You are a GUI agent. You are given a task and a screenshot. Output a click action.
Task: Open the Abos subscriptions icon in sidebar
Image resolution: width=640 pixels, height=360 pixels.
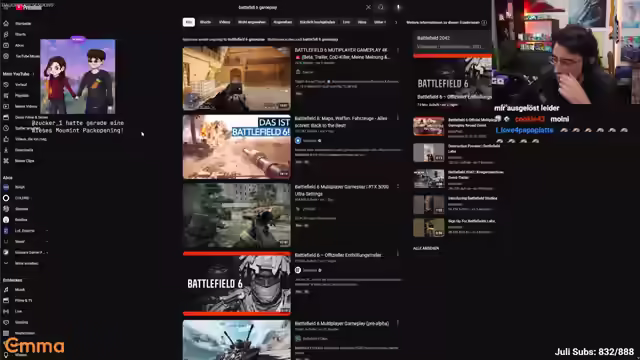pos(6,45)
